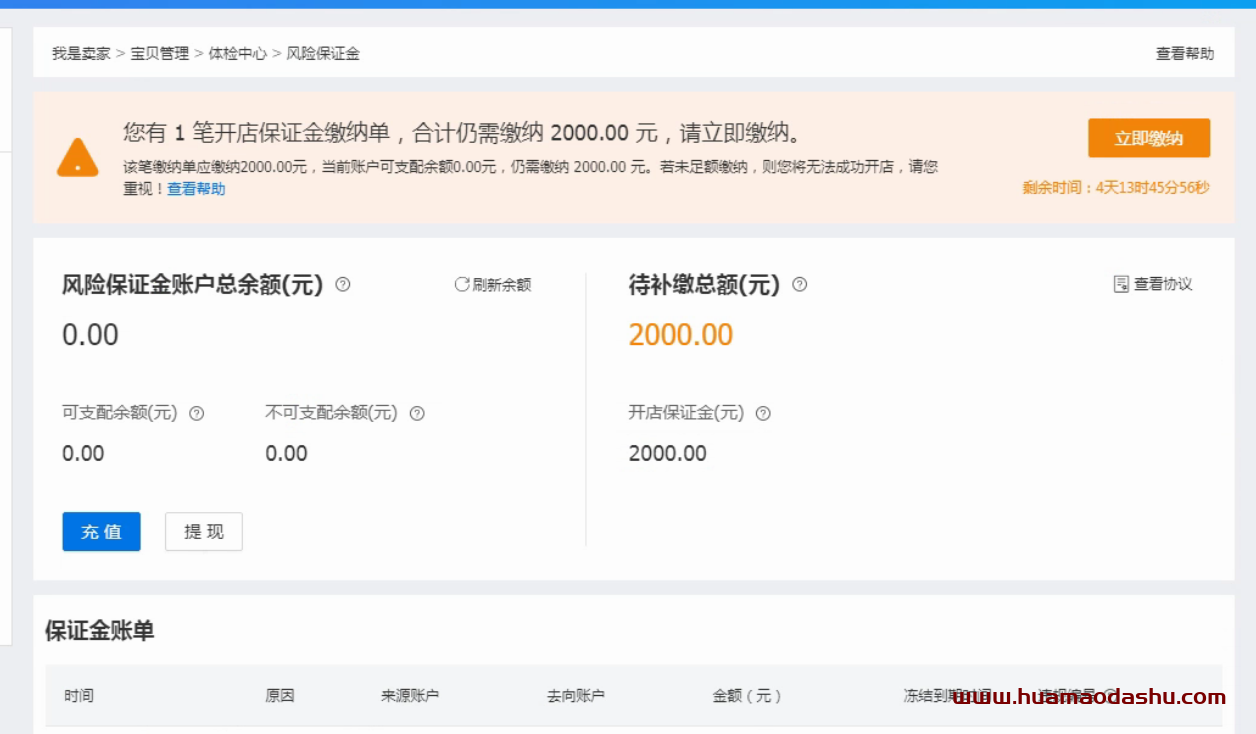Click help icon beside 待补缴总额
1256x734 pixels.
(x=799, y=285)
